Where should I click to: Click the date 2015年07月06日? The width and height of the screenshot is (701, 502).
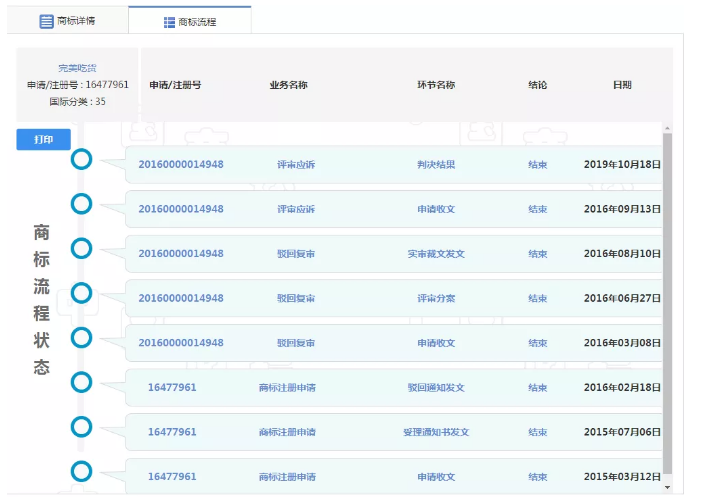coord(622,432)
